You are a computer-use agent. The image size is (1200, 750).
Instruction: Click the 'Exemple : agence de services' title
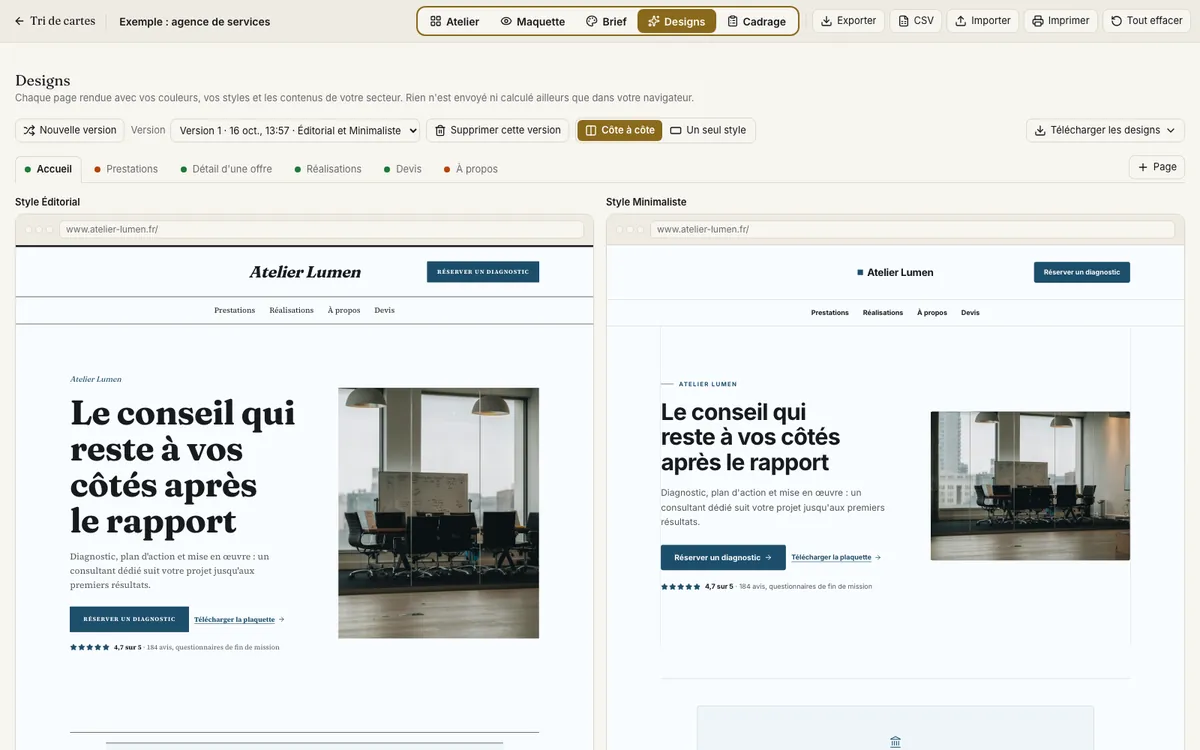pos(194,21)
